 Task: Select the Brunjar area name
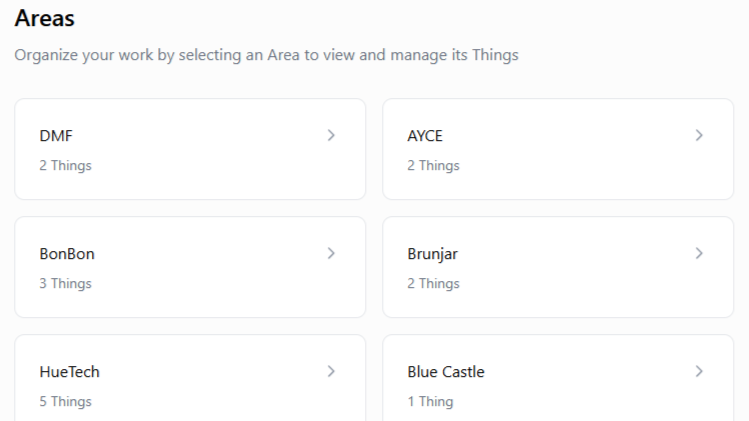coord(432,254)
